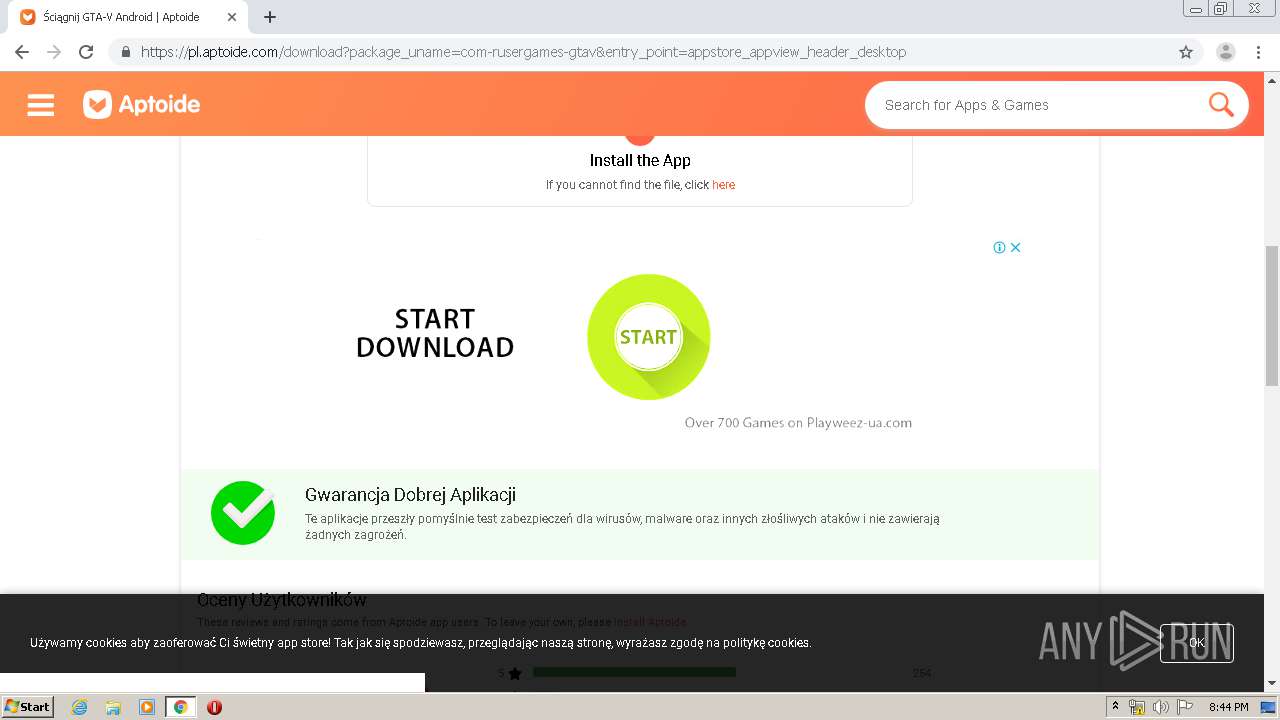Click the green START download button
This screenshot has width=1280, height=720.
(x=648, y=337)
